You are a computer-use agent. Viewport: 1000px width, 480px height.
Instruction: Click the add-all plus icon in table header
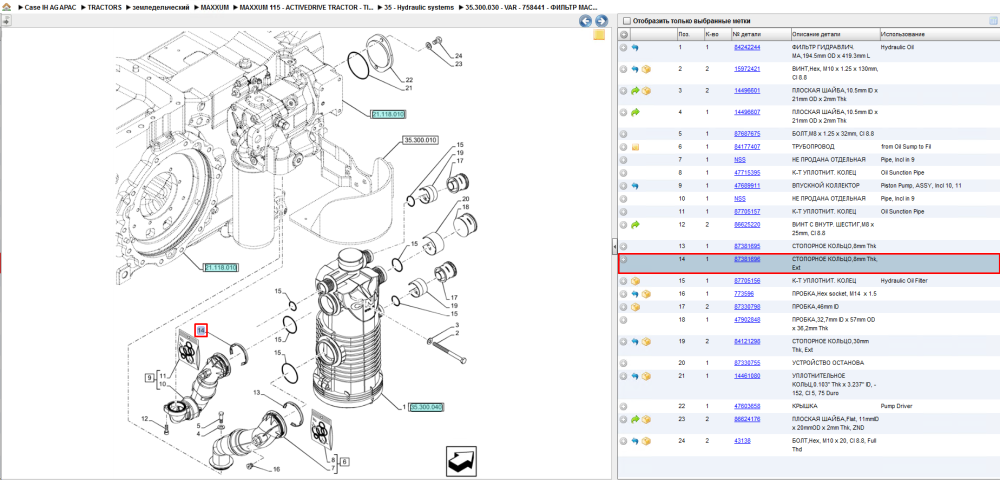[624, 34]
